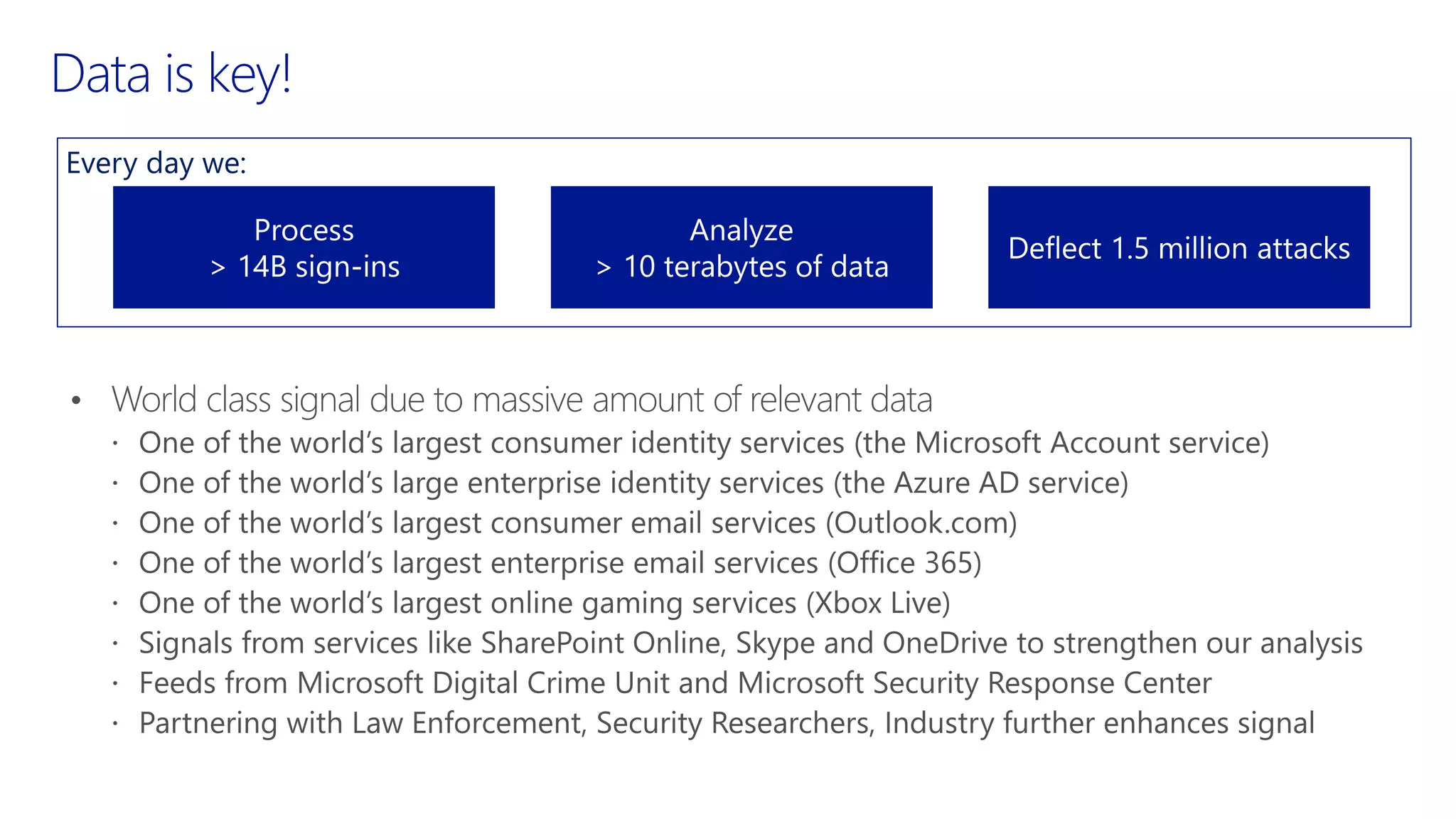The image size is (1456, 819).
Task: Click the Microsoft Account service bullet line
Action: click(704, 443)
